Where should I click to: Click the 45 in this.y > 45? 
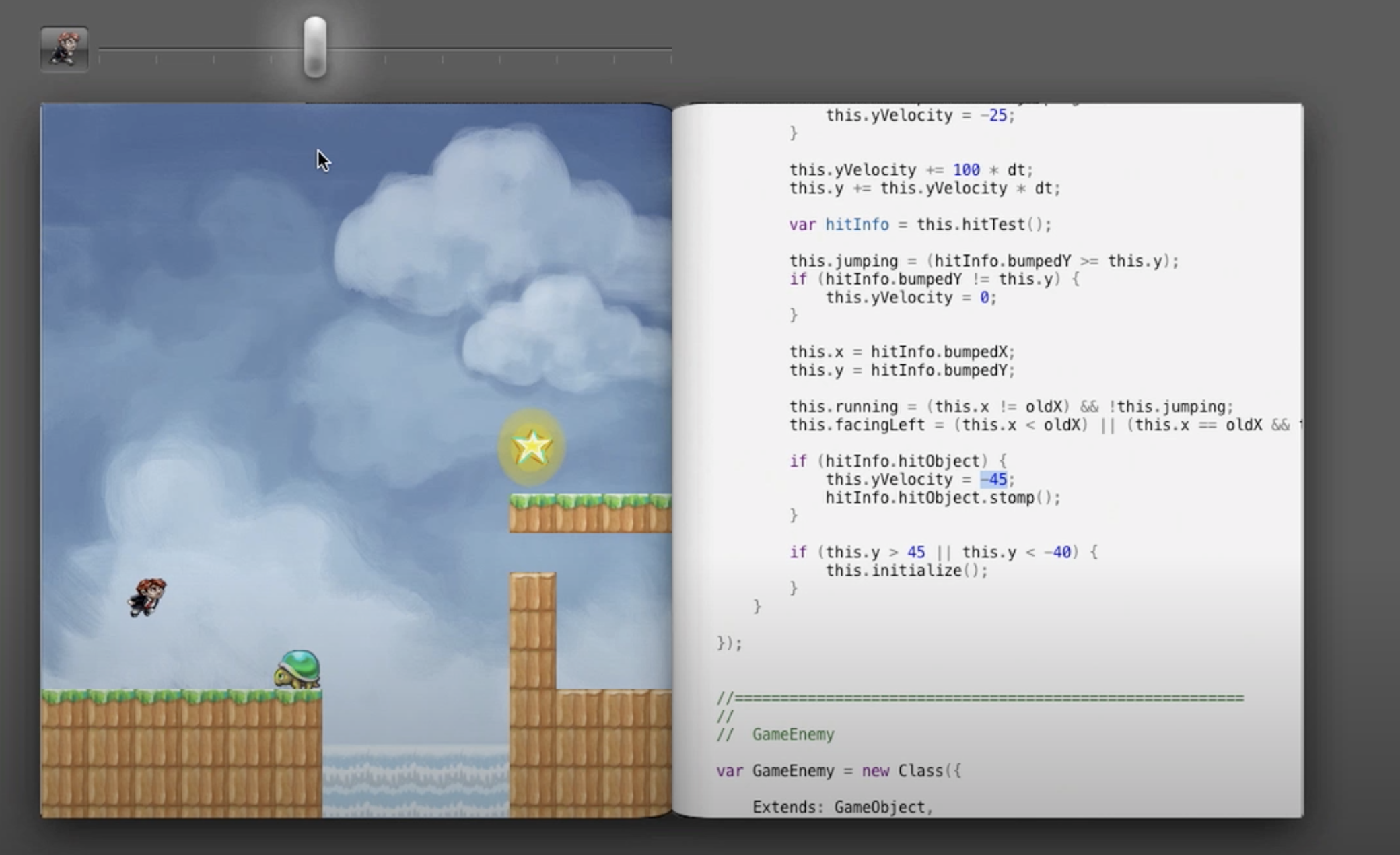tap(916, 552)
